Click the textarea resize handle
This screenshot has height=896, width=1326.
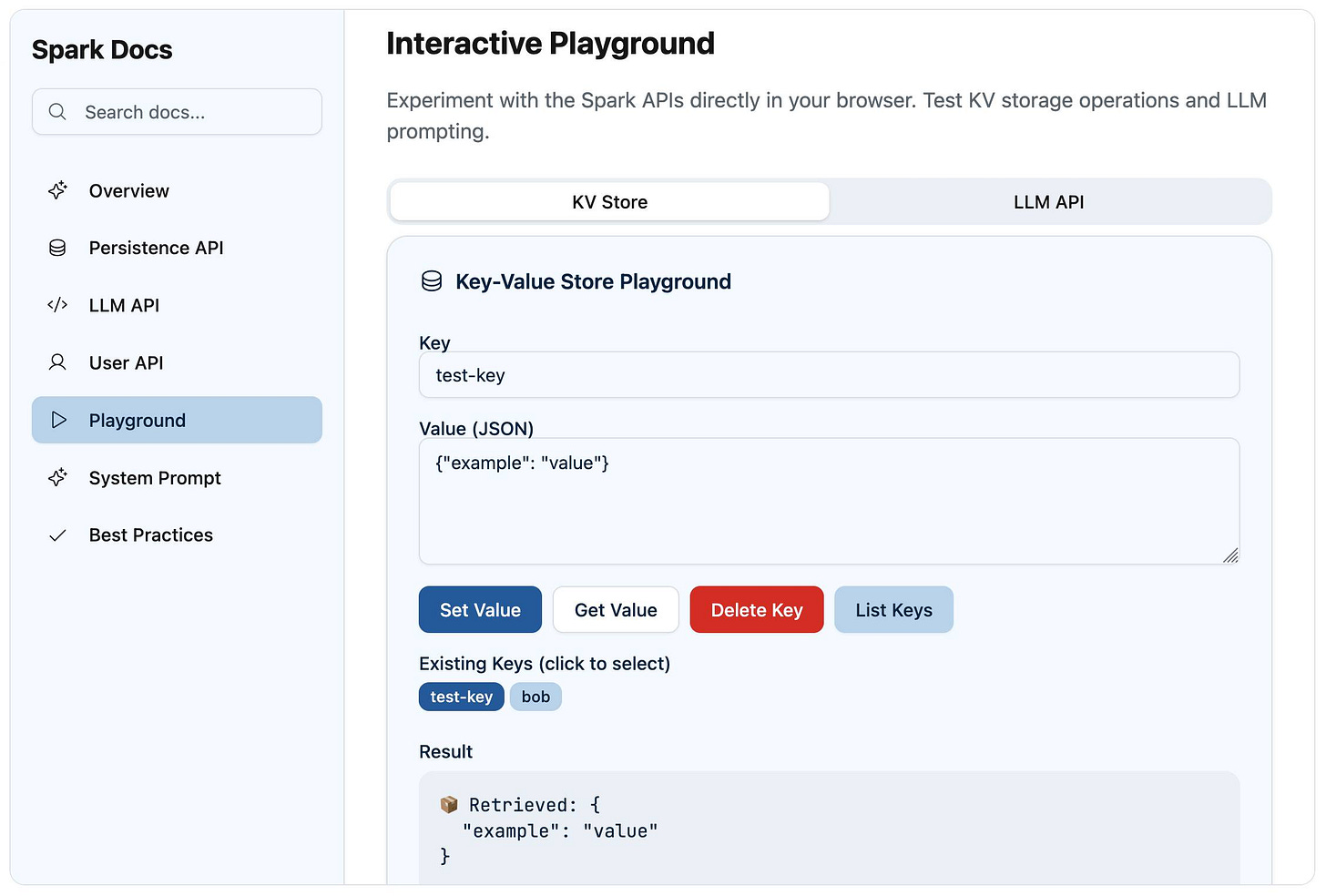click(x=1232, y=556)
